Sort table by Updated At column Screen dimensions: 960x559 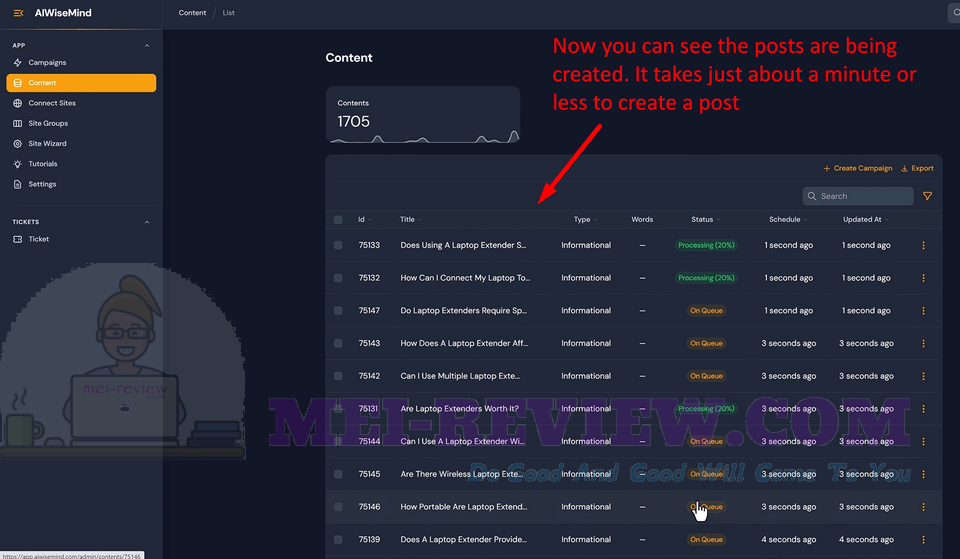tap(866, 219)
